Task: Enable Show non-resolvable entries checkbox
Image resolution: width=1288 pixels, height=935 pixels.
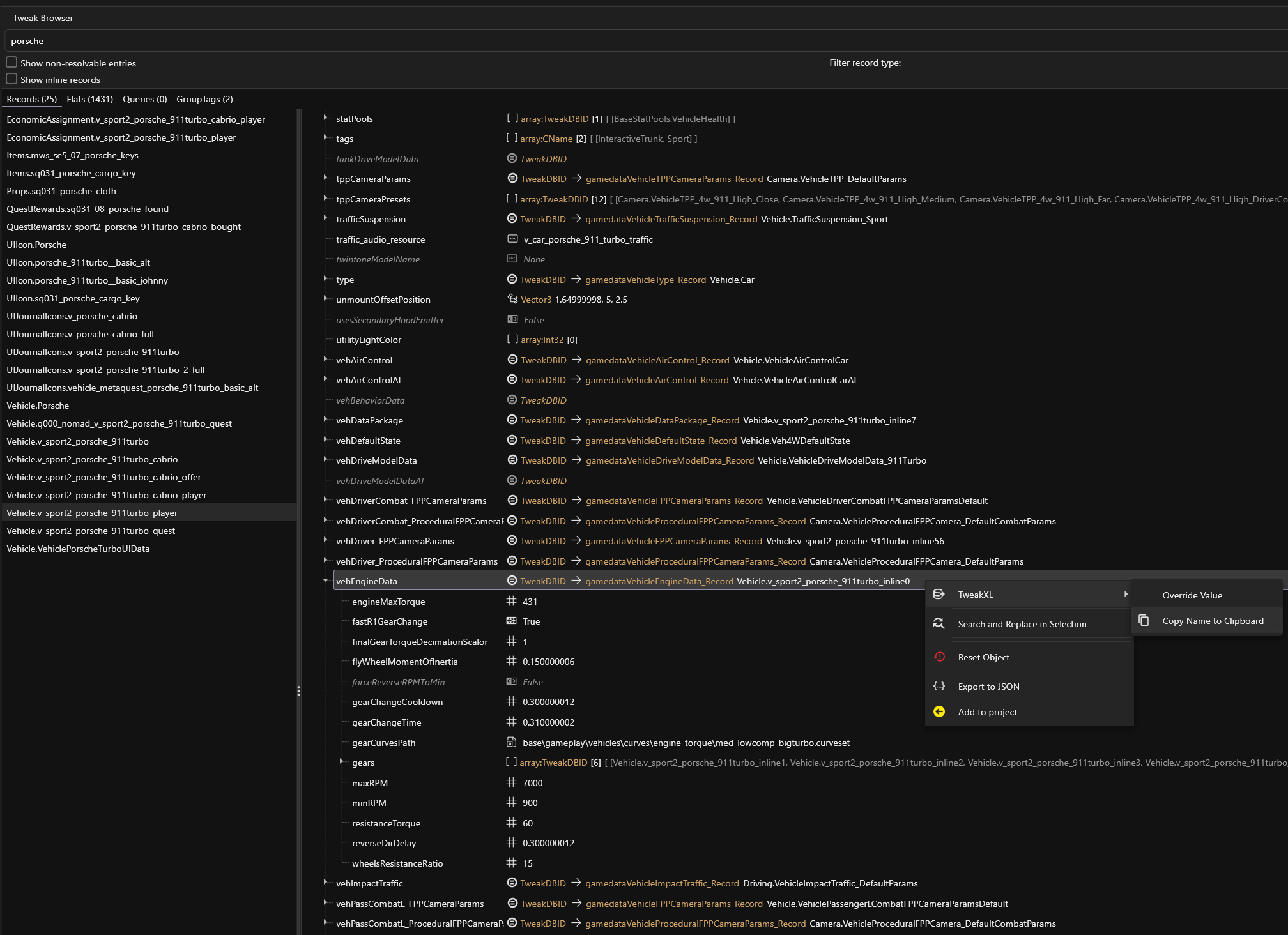Action: (x=11, y=63)
